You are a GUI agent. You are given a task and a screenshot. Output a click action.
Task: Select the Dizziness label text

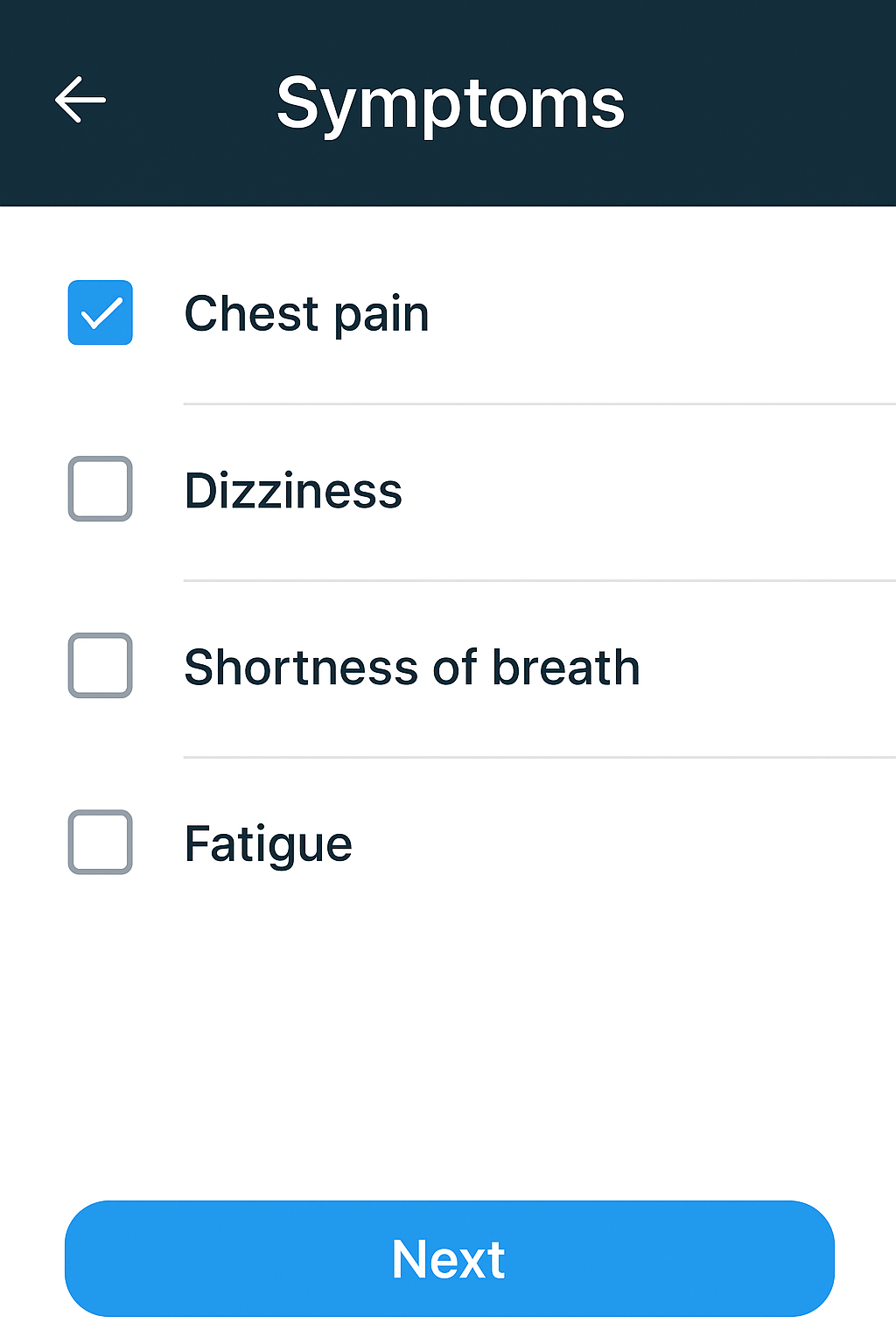point(293,491)
